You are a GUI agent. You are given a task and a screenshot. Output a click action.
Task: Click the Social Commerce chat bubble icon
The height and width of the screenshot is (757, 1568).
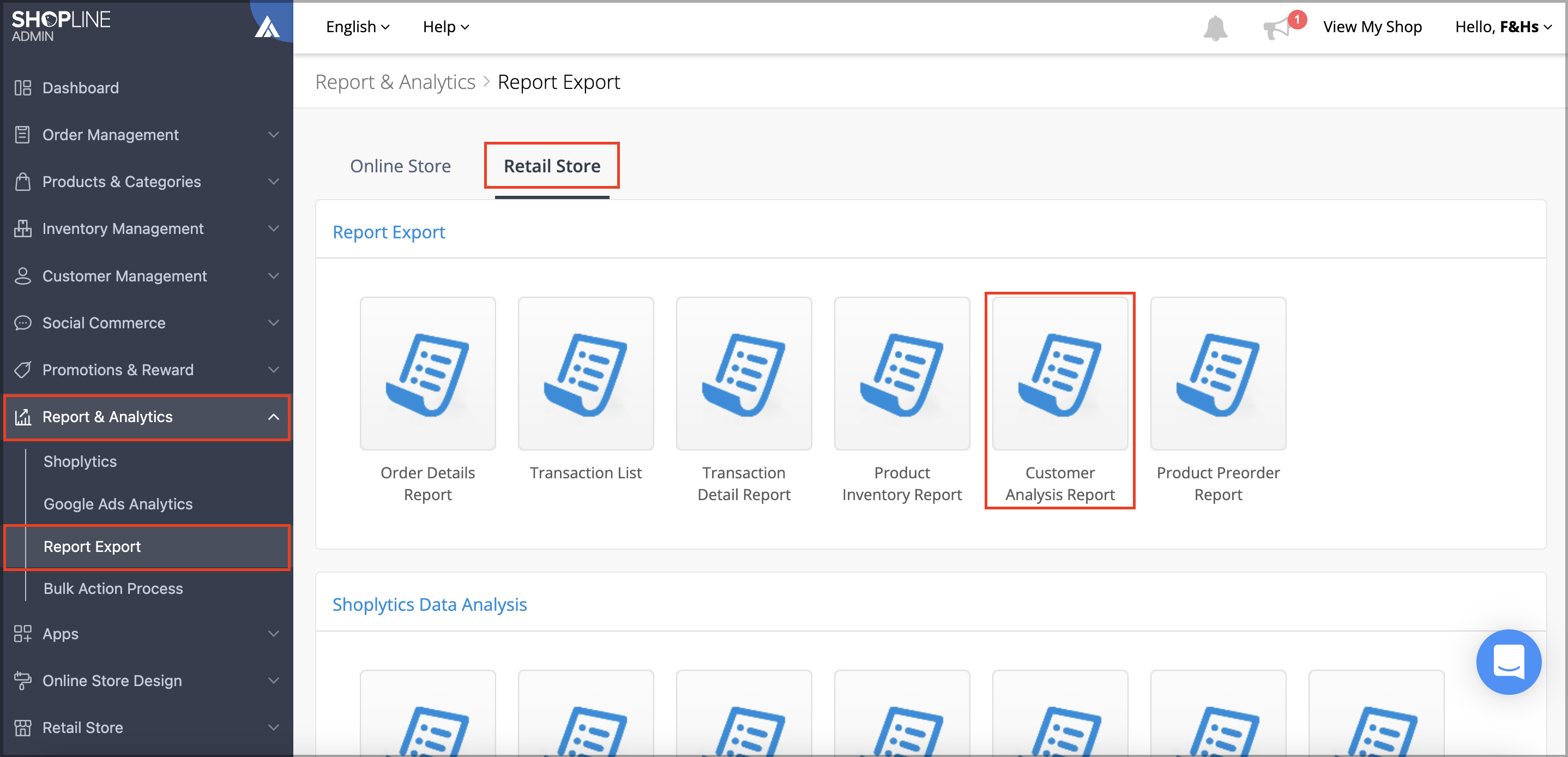pyautogui.click(x=22, y=323)
